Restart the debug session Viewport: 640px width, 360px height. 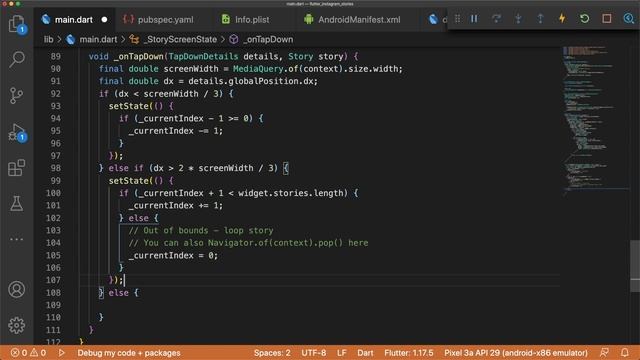point(584,19)
